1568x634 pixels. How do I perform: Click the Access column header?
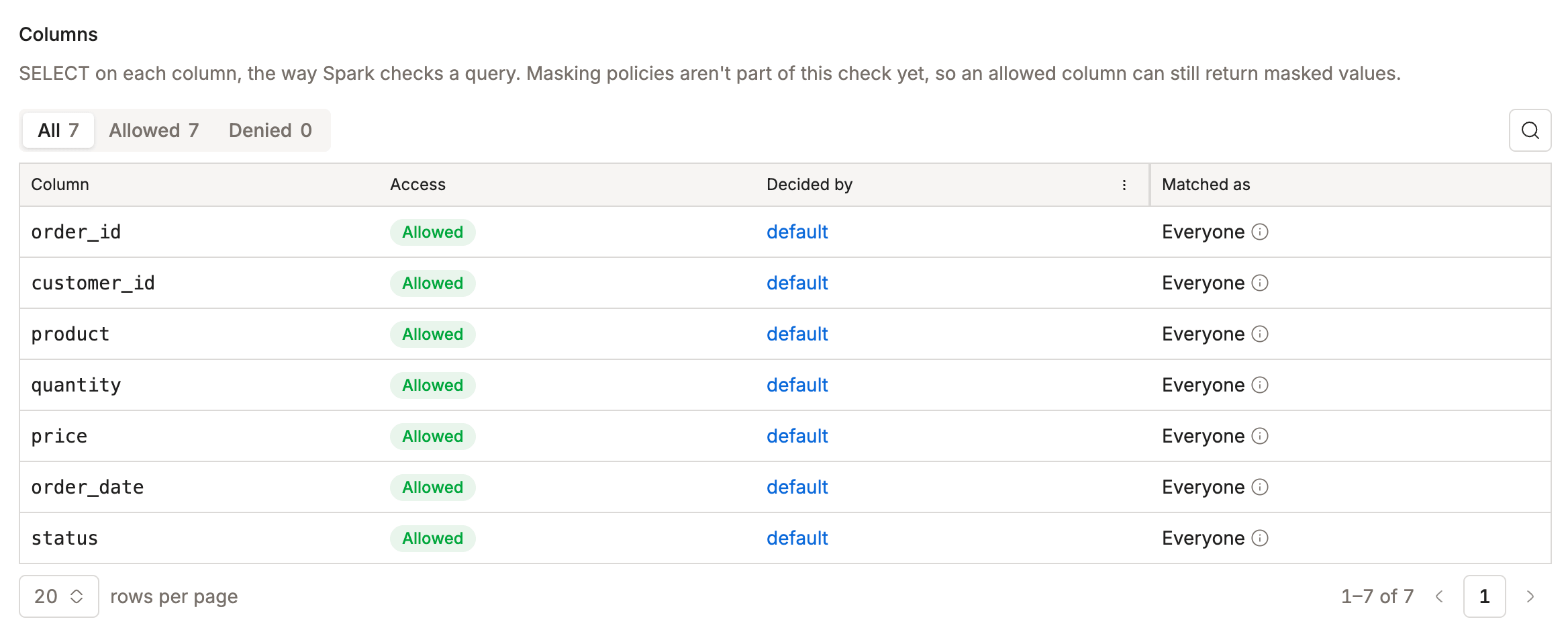418,185
